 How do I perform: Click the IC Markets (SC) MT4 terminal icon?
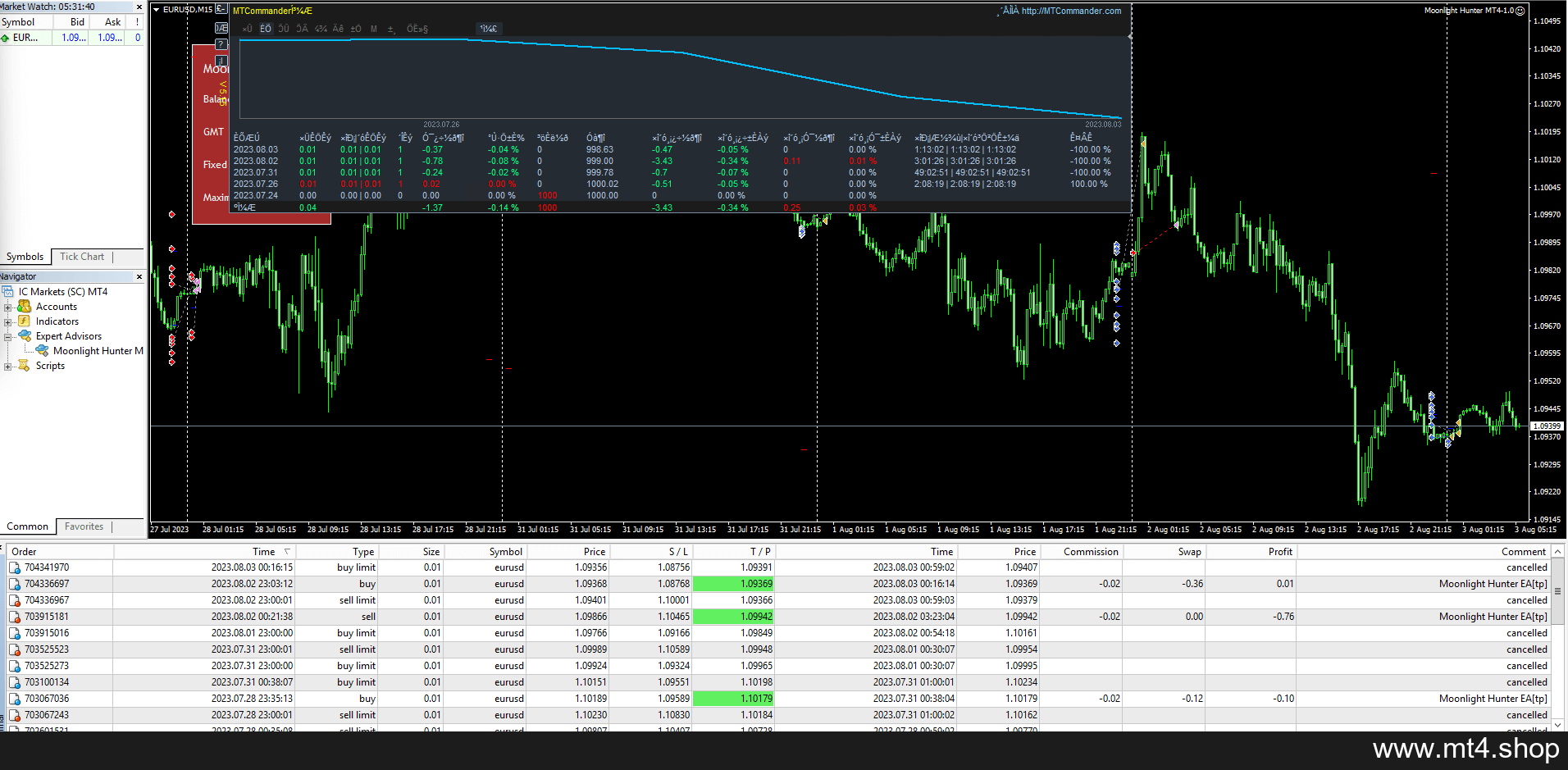tap(7, 292)
